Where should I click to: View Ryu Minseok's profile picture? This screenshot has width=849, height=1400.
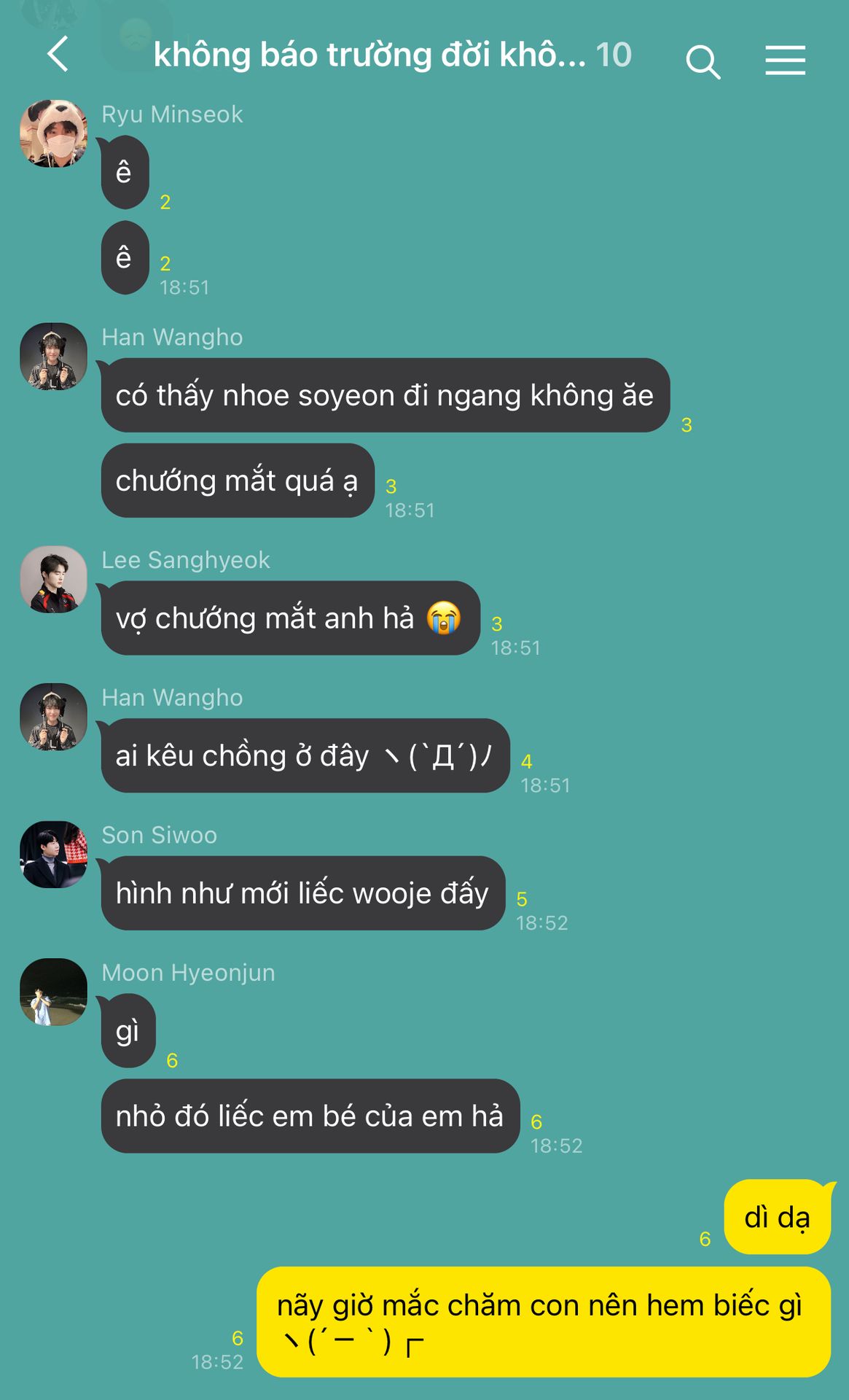tap(53, 133)
